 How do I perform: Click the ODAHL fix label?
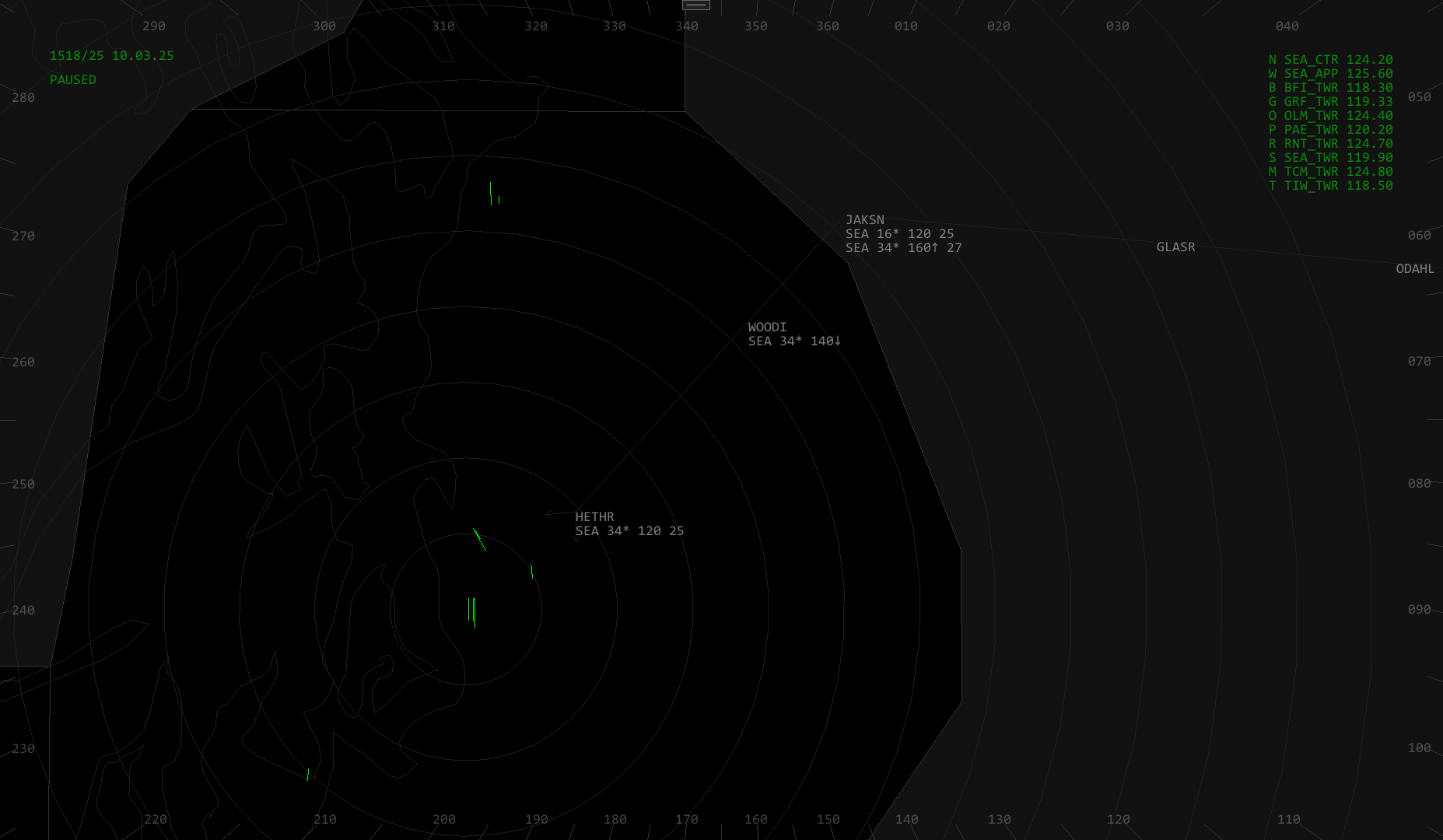tap(1416, 269)
